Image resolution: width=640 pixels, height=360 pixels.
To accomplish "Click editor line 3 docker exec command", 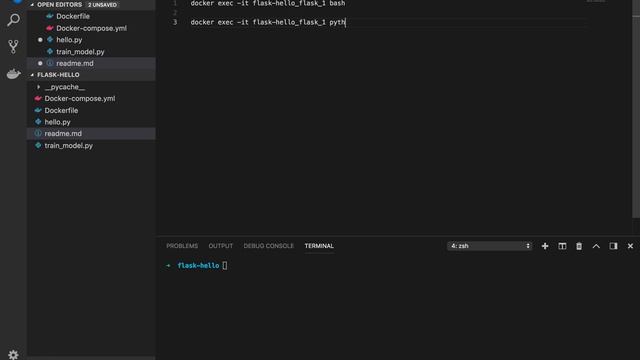I will [268, 22].
